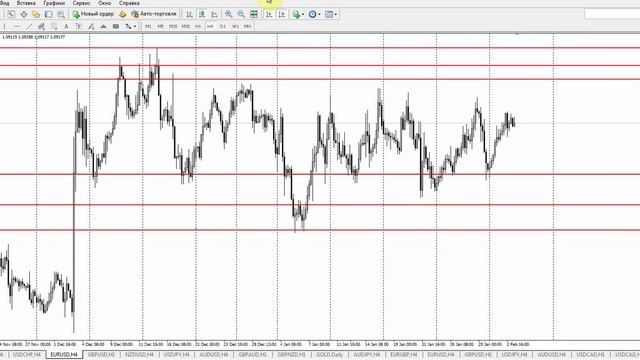Open the chart templates icon
Screen dimensions: 640x360
[329, 14]
